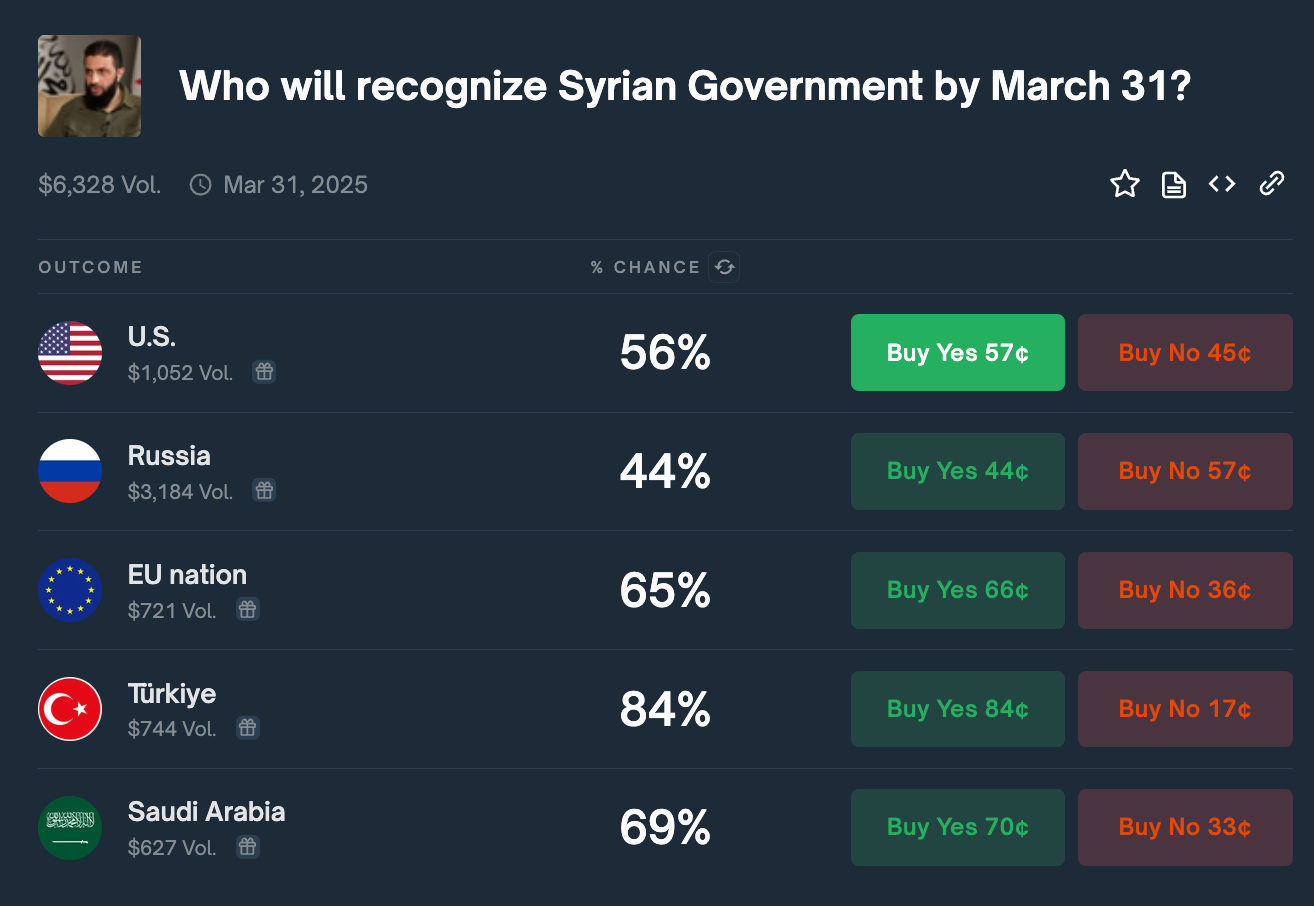The height and width of the screenshot is (906, 1314).
Task: Click the star favorite icon
Action: pos(1125,184)
